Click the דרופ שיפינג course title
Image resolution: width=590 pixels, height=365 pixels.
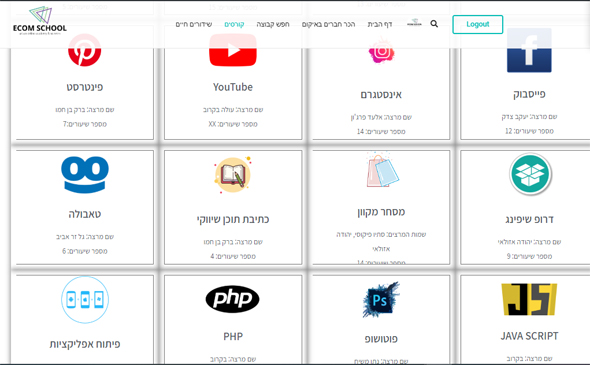[x=529, y=219]
